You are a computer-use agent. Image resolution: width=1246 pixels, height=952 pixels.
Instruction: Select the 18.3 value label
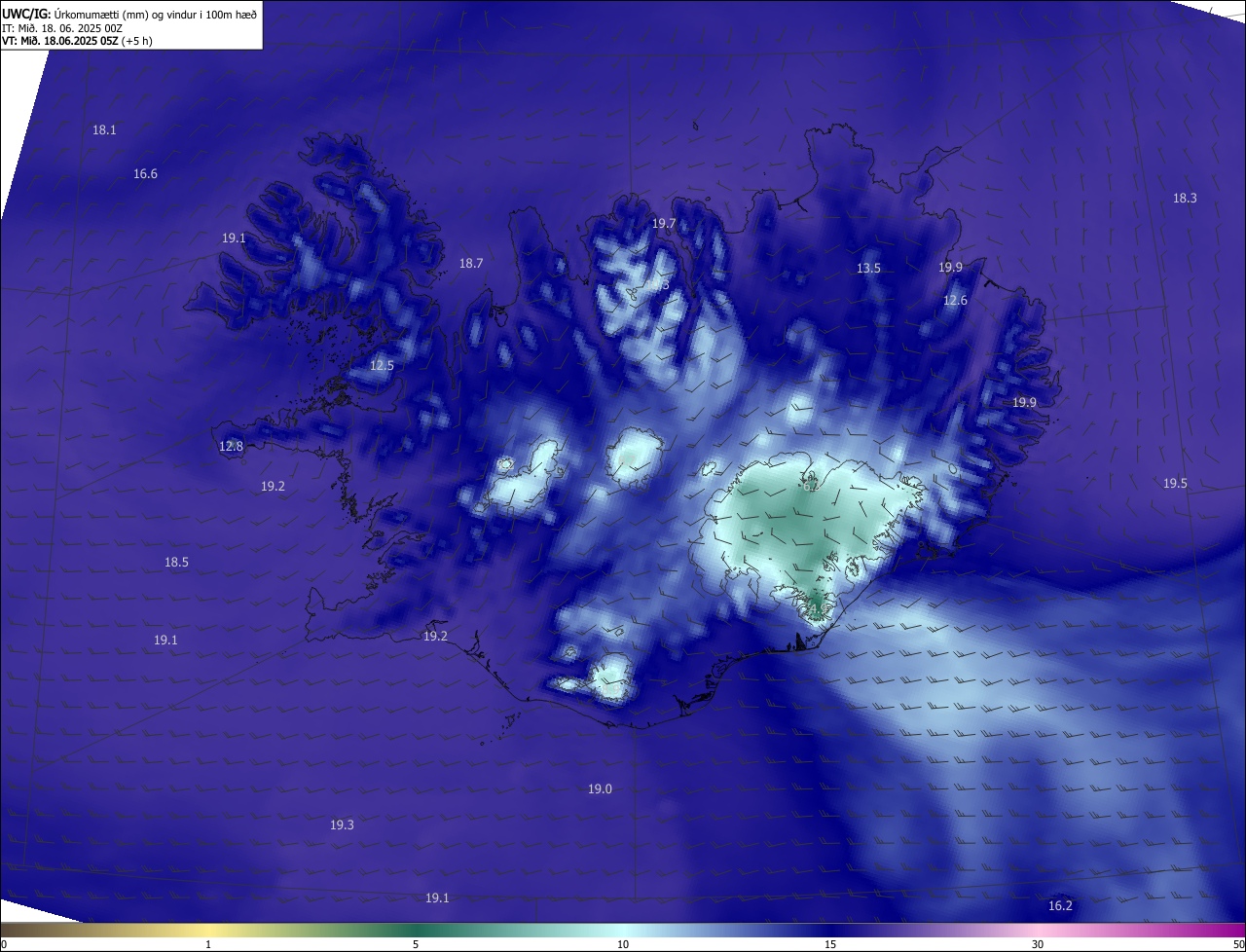pos(1185,198)
